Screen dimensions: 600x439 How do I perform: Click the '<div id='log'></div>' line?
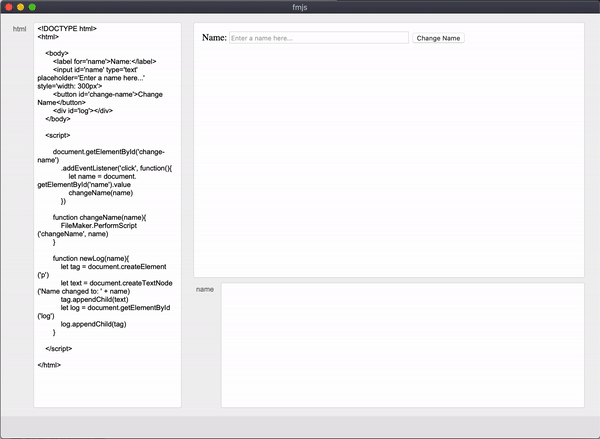pos(83,111)
